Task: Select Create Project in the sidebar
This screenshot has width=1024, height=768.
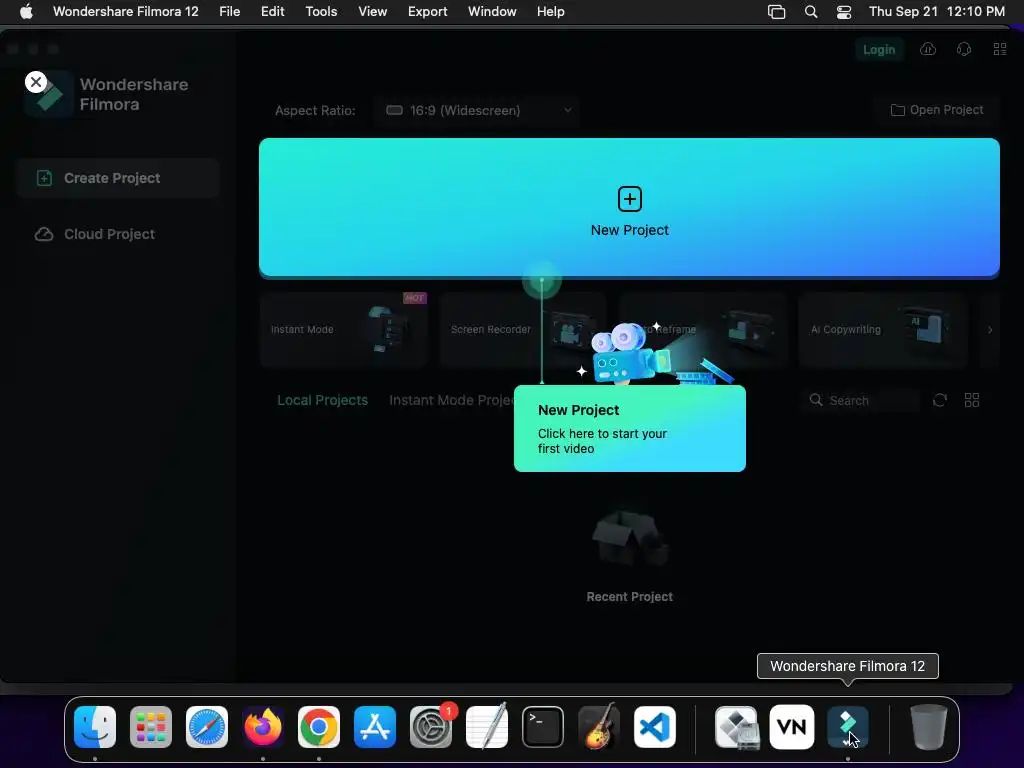Action: (x=118, y=178)
